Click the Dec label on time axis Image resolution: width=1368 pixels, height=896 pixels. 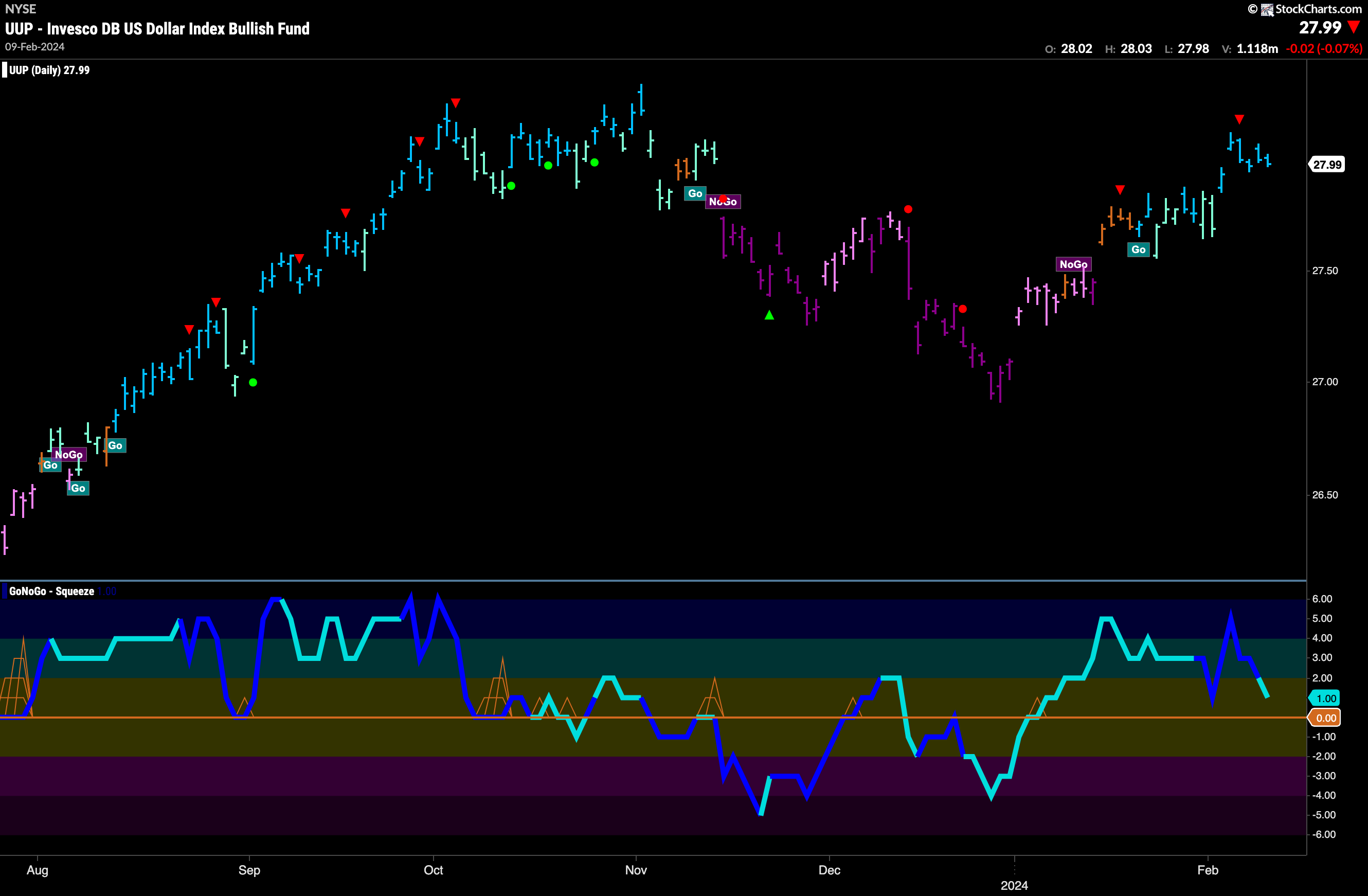[x=830, y=870]
